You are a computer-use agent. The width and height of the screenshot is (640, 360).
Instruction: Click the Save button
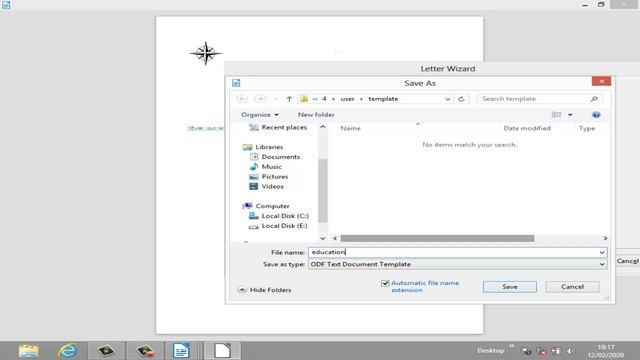[x=509, y=287]
